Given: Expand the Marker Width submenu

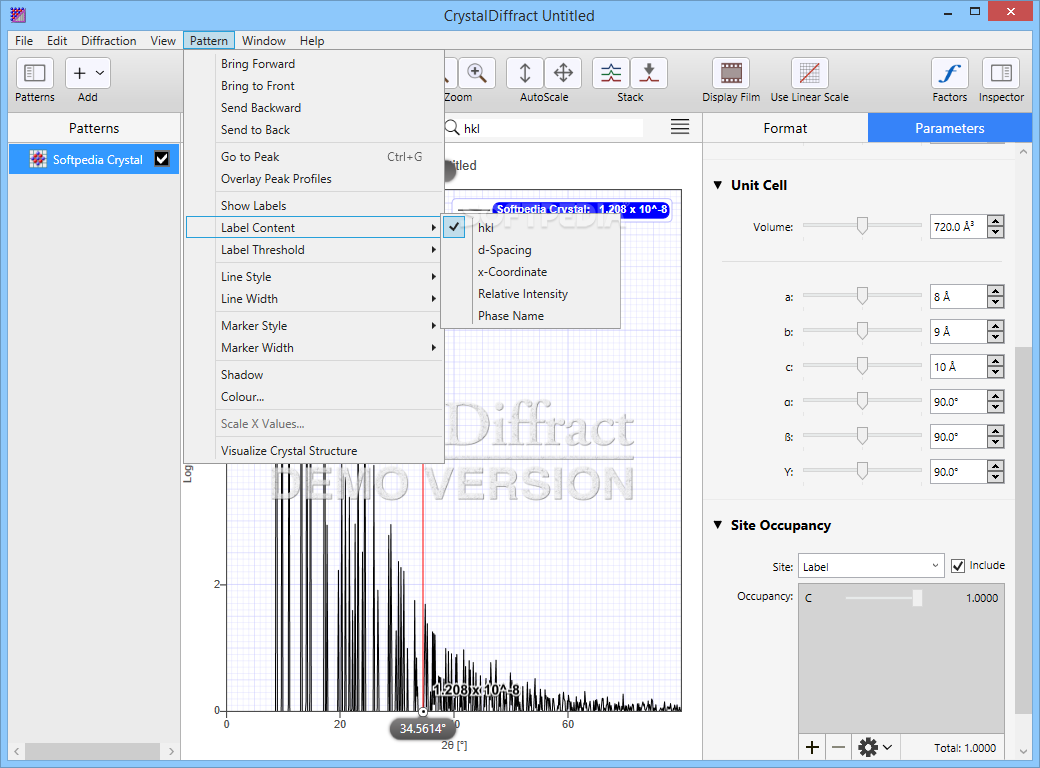Looking at the screenshot, I should tap(314, 348).
